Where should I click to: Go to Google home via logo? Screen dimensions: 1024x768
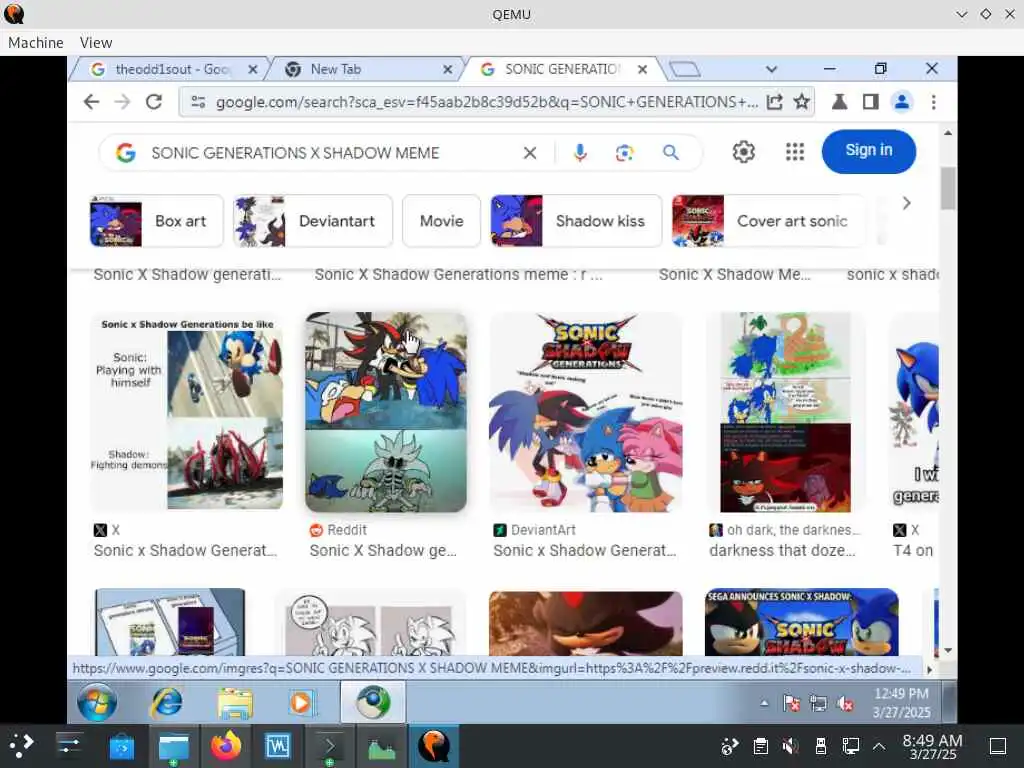coord(125,153)
